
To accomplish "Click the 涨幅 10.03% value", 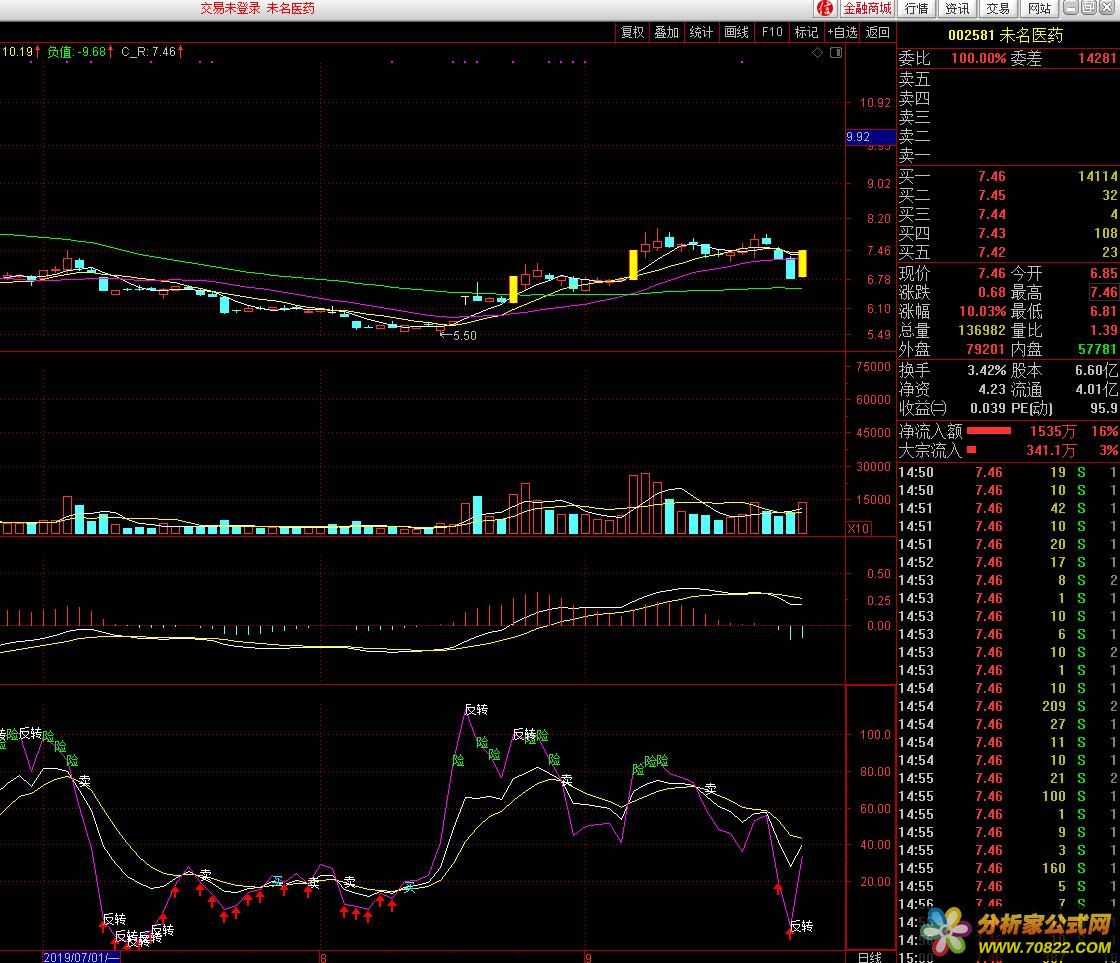I will (982, 311).
